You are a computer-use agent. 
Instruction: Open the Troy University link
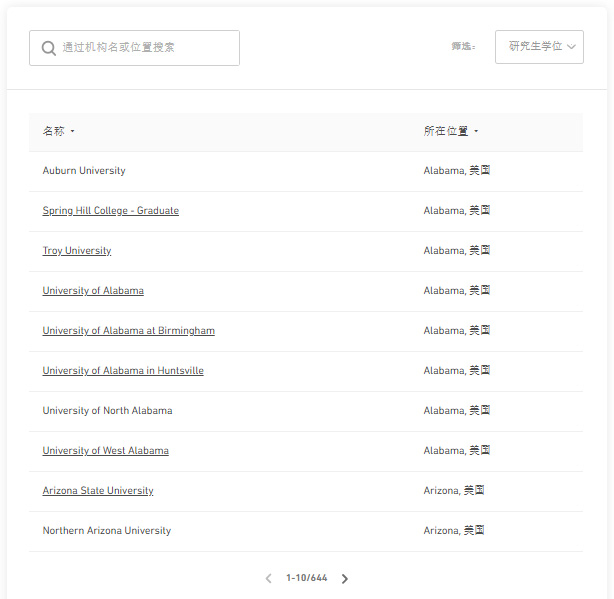(77, 251)
